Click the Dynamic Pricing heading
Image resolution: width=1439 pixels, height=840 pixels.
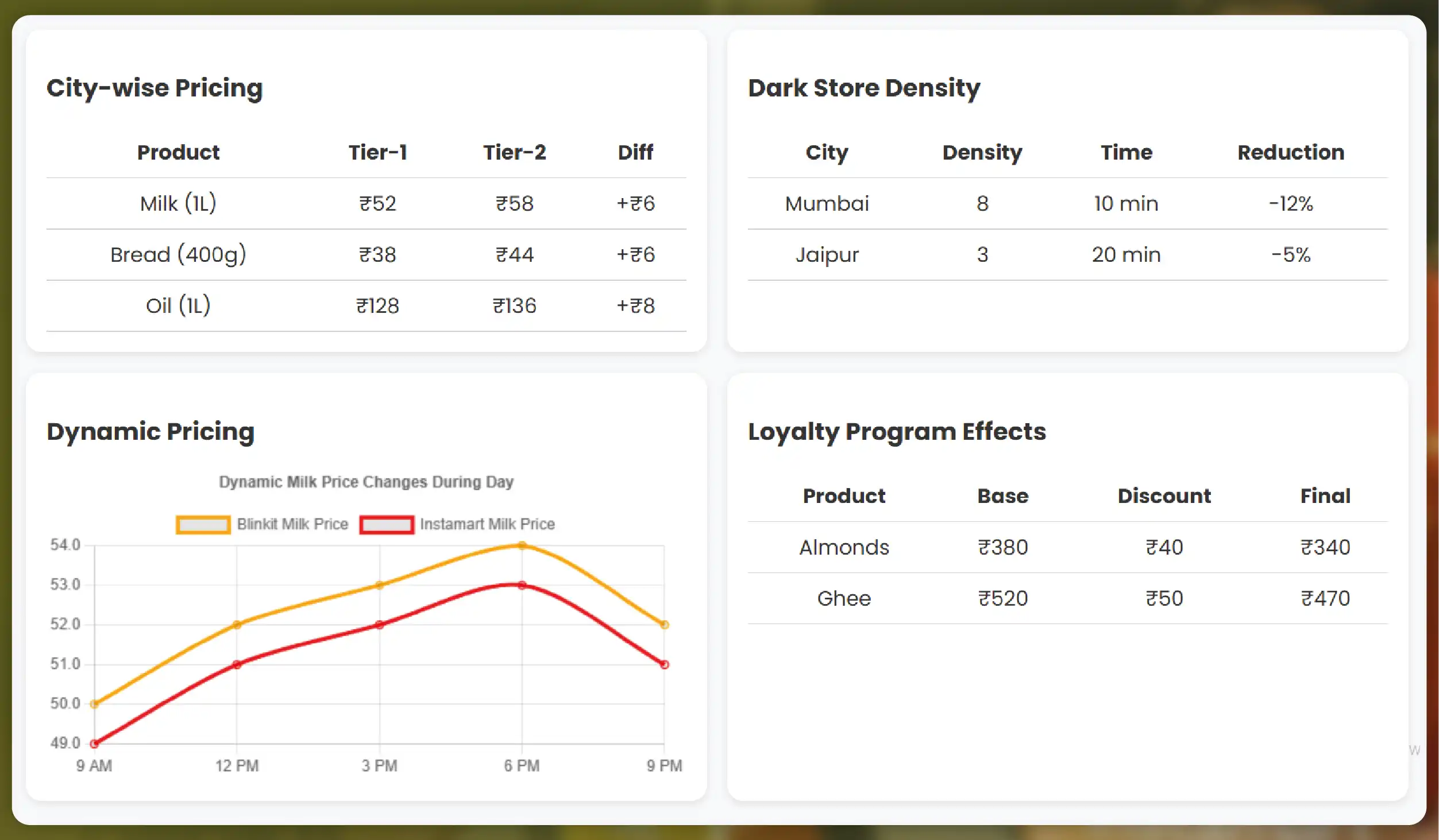[151, 431]
